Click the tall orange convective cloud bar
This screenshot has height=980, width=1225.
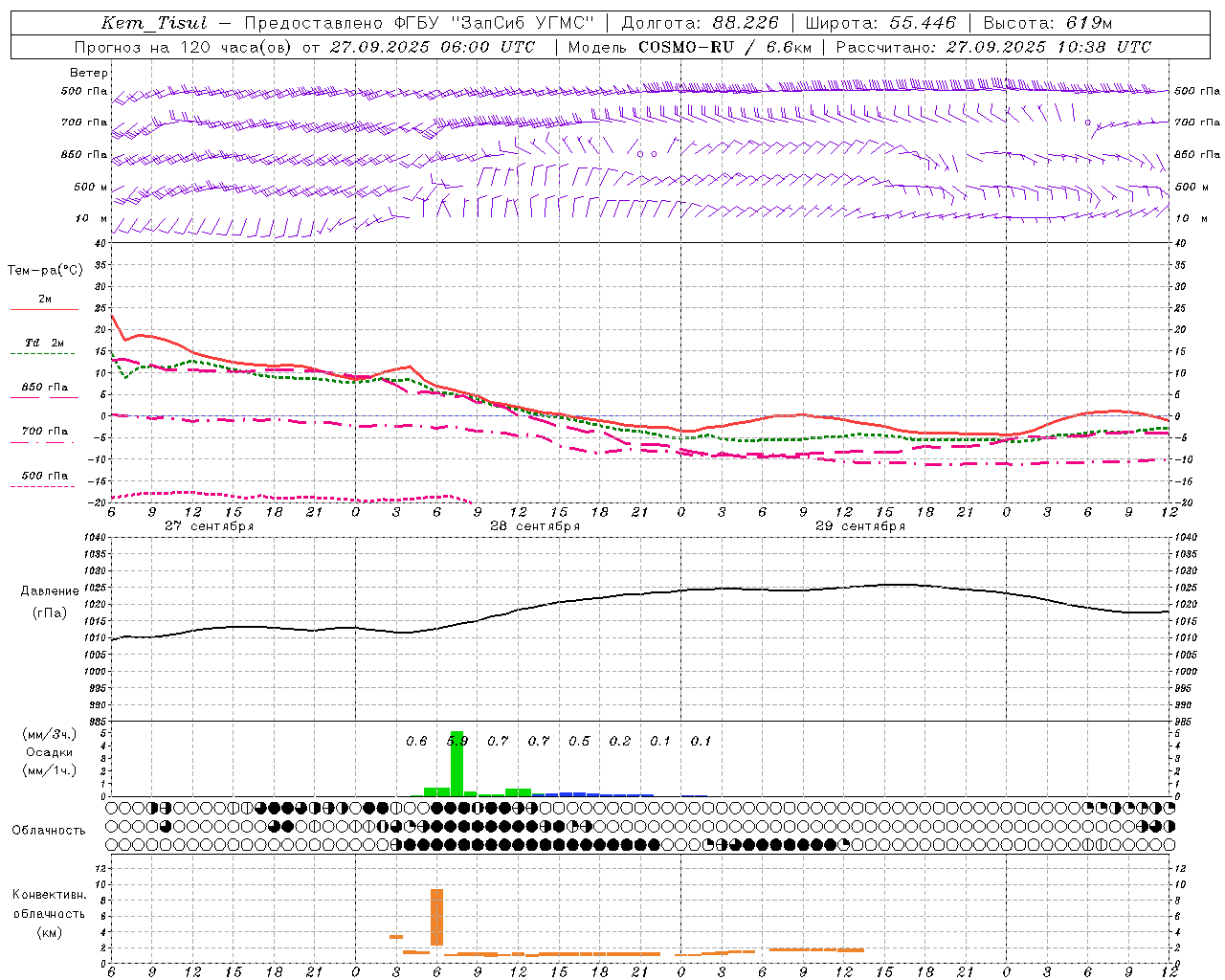pos(436,917)
